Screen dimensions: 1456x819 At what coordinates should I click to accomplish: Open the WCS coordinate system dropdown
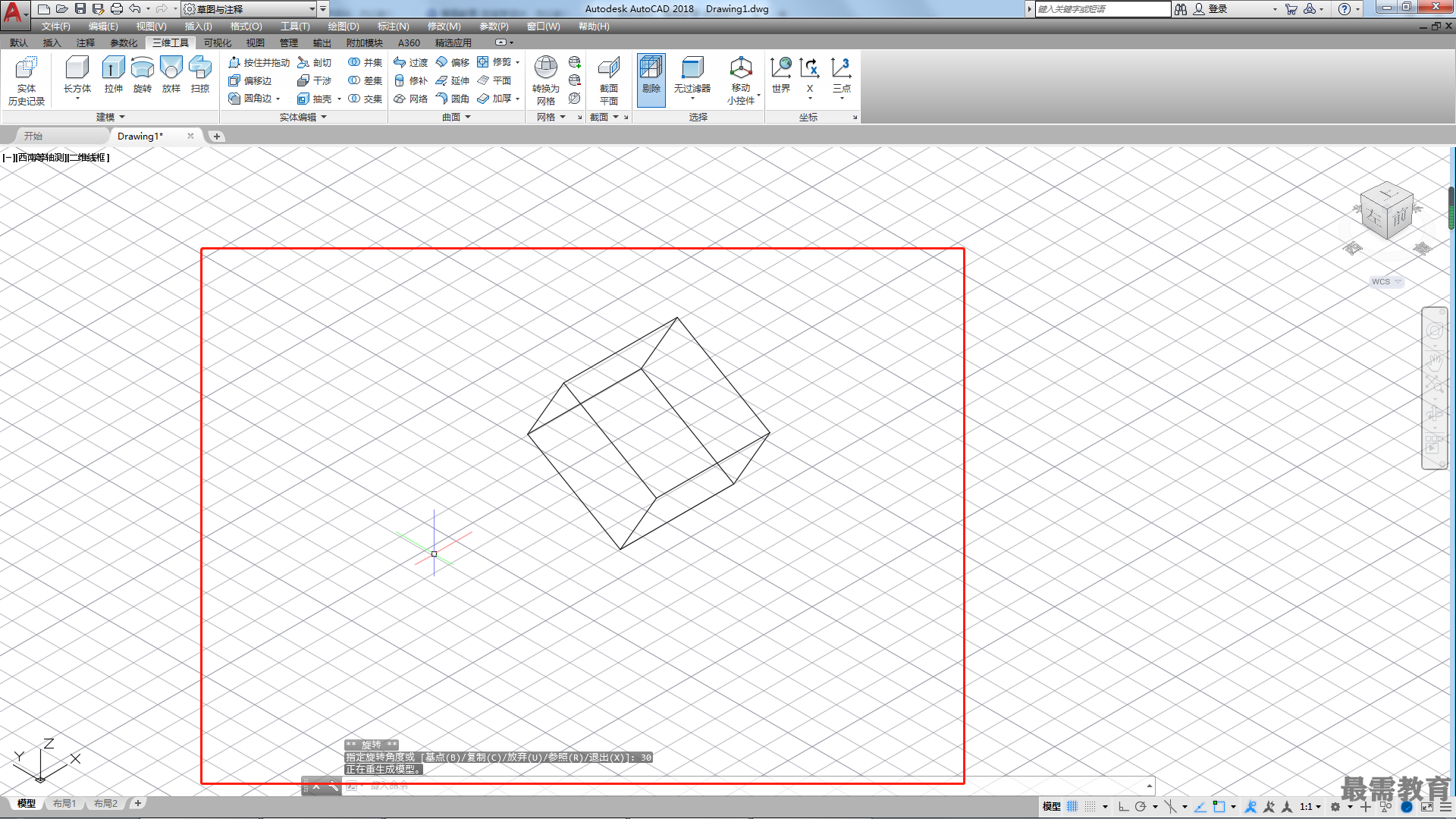click(1386, 281)
